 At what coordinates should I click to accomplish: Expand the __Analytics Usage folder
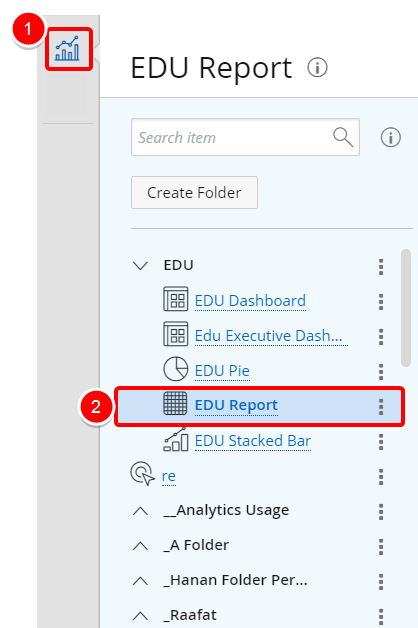tap(140, 511)
